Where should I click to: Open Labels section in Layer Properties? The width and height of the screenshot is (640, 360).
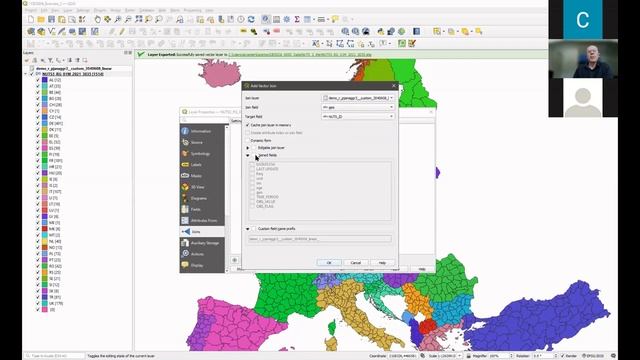coord(202,164)
